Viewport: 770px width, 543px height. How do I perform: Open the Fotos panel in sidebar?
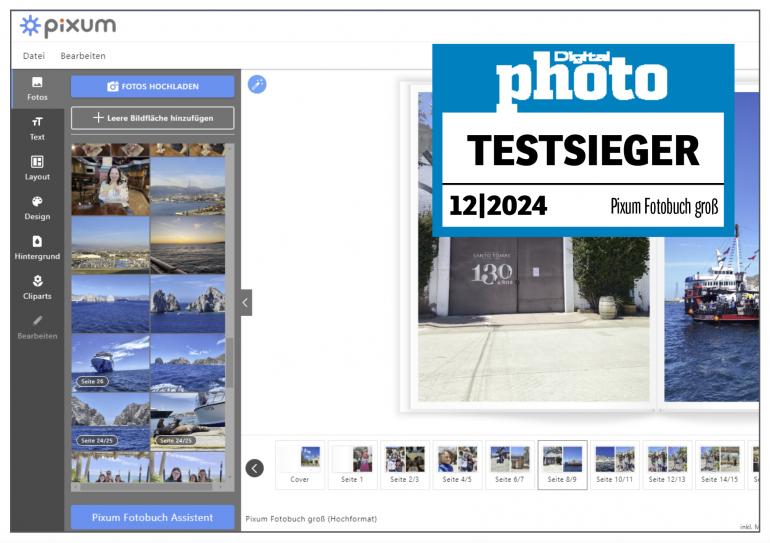tap(37, 89)
